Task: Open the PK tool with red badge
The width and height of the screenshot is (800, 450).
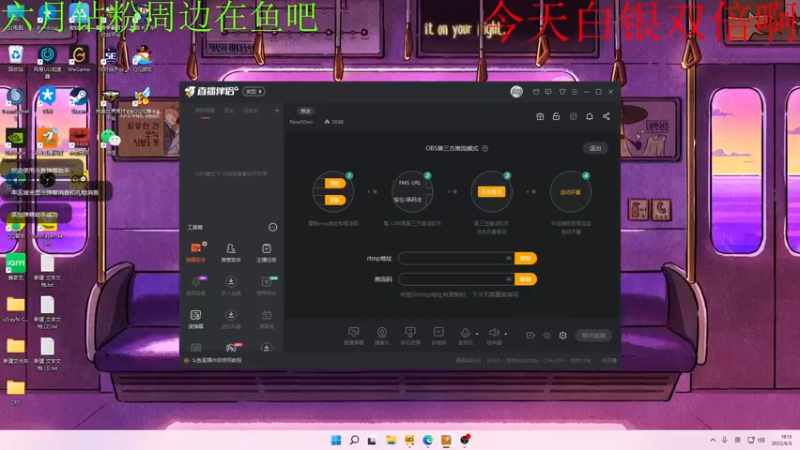Action: point(232,348)
